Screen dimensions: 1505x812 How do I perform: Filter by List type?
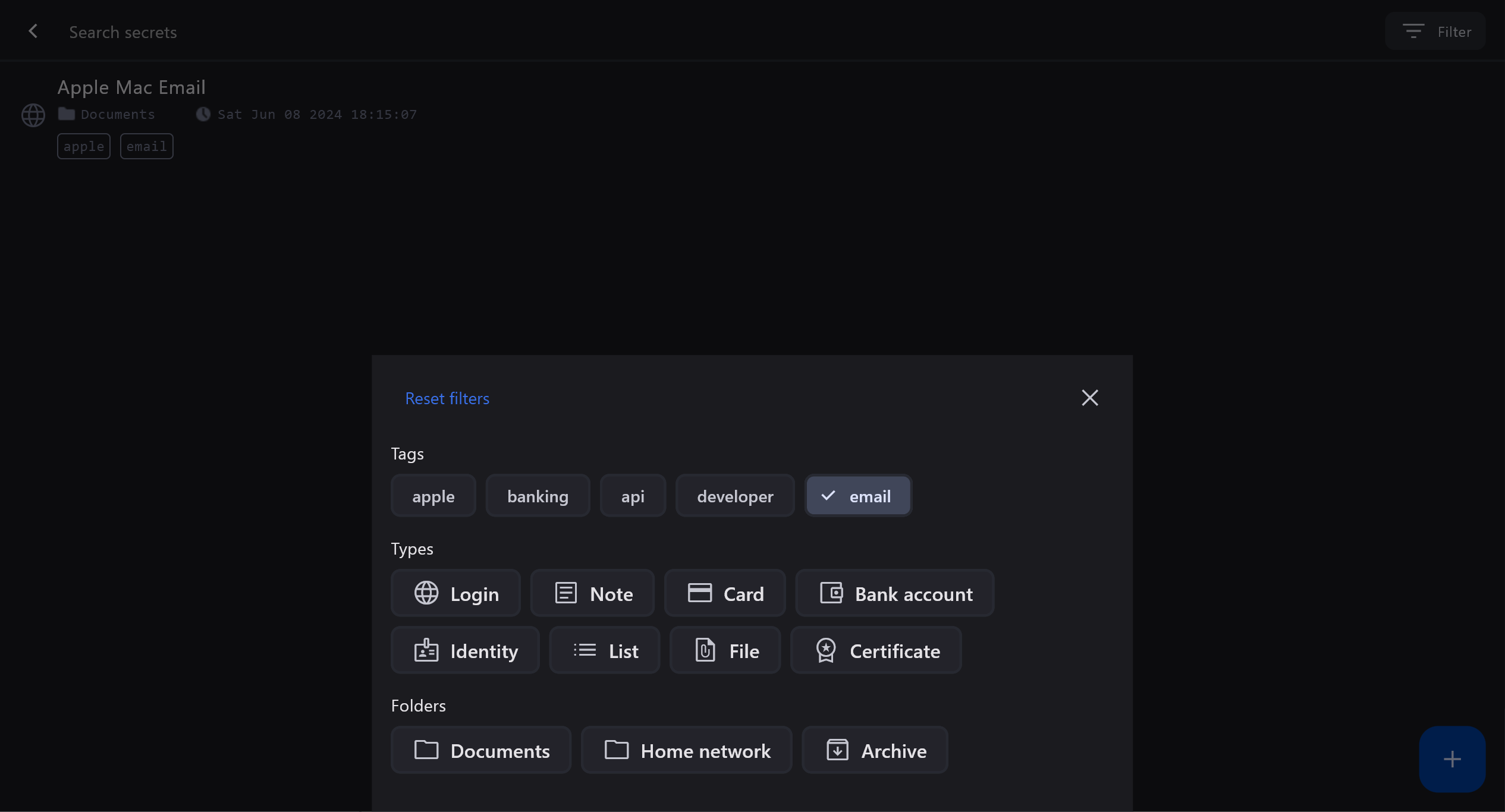604,650
